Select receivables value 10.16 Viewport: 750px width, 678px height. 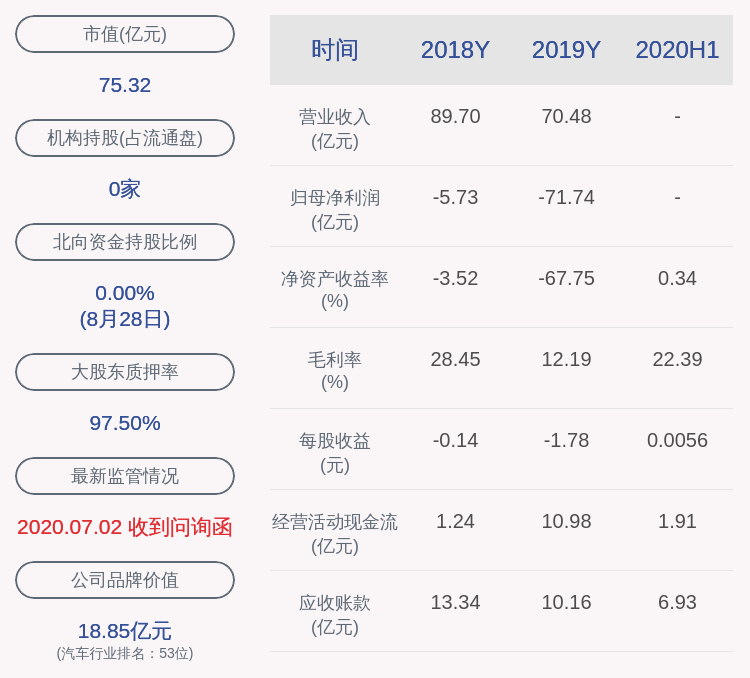(x=566, y=602)
